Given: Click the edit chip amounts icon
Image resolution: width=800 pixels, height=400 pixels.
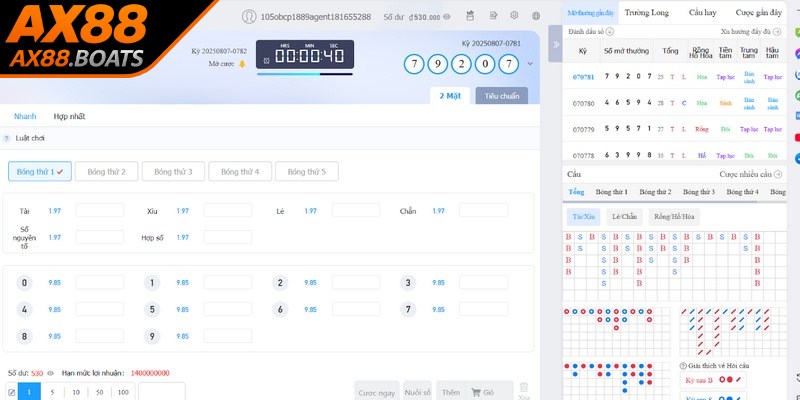Looking at the screenshot, I should click(x=12, y=393).
